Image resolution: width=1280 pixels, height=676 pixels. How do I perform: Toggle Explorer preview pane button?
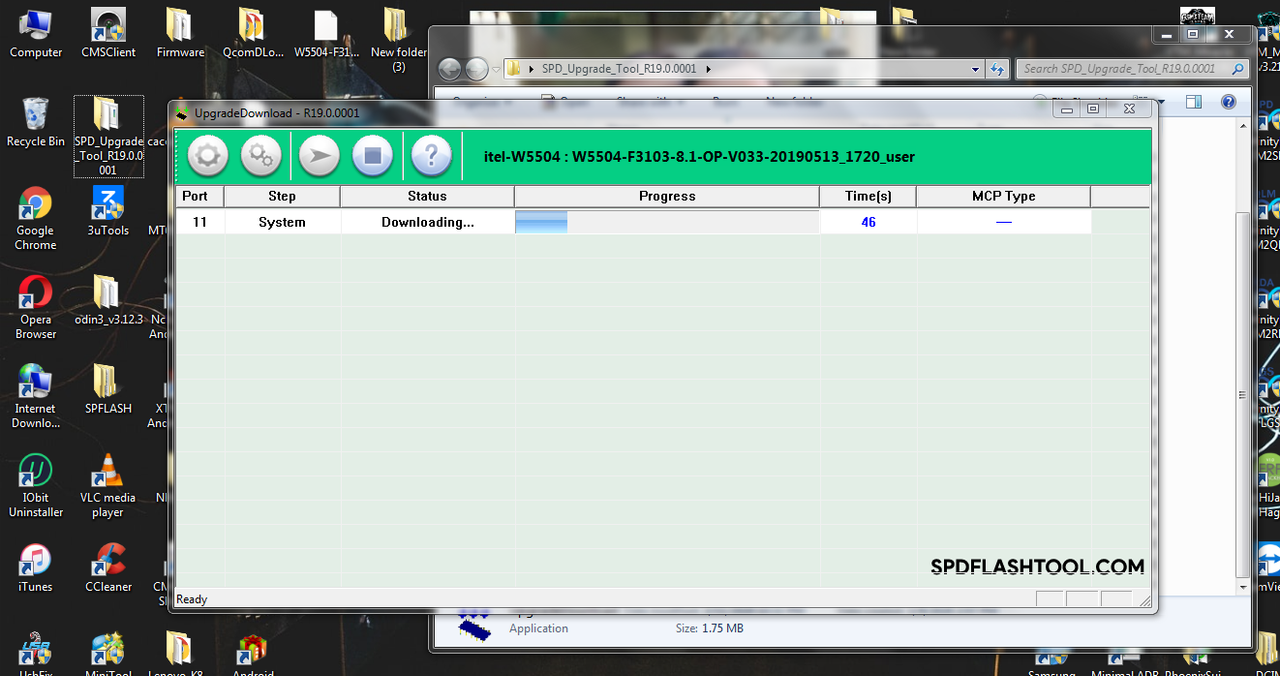click(x=1194, y=102)
